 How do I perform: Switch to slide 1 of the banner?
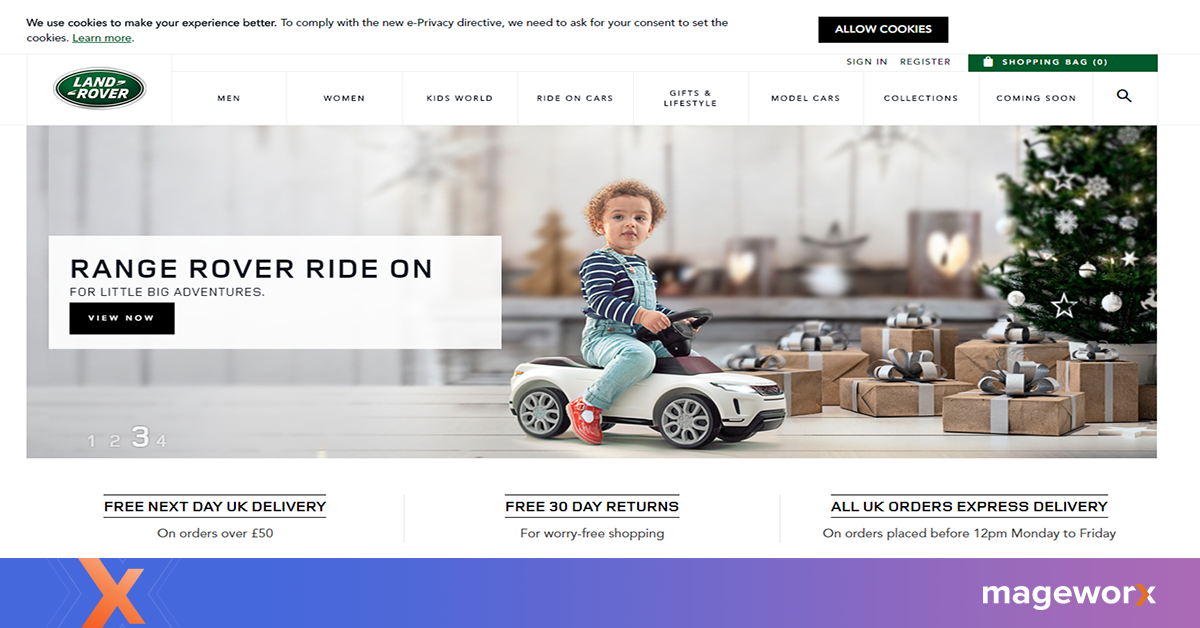[x=91, y=441]
